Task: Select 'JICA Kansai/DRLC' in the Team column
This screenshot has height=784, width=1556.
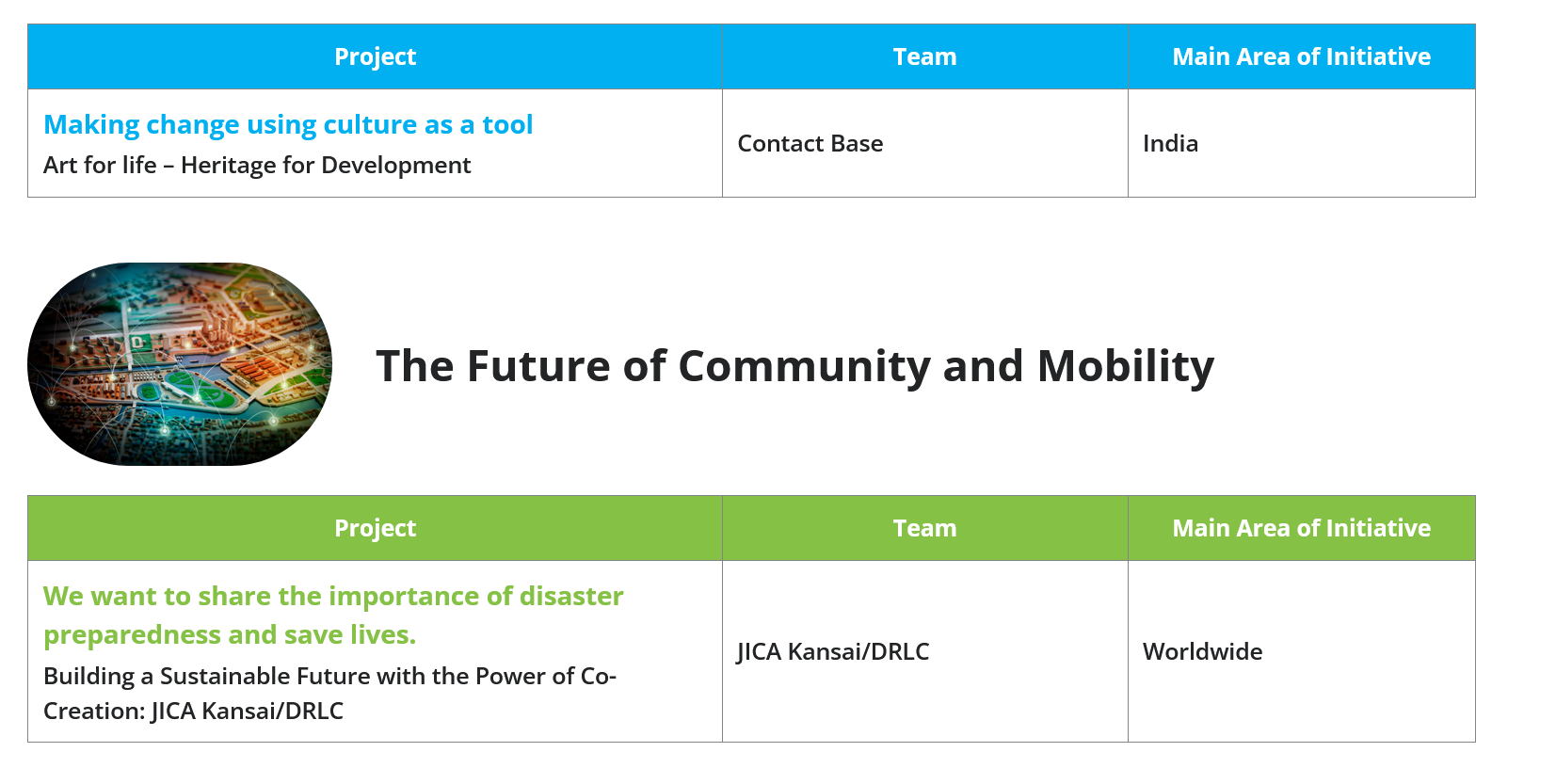Action: point(833,652)
